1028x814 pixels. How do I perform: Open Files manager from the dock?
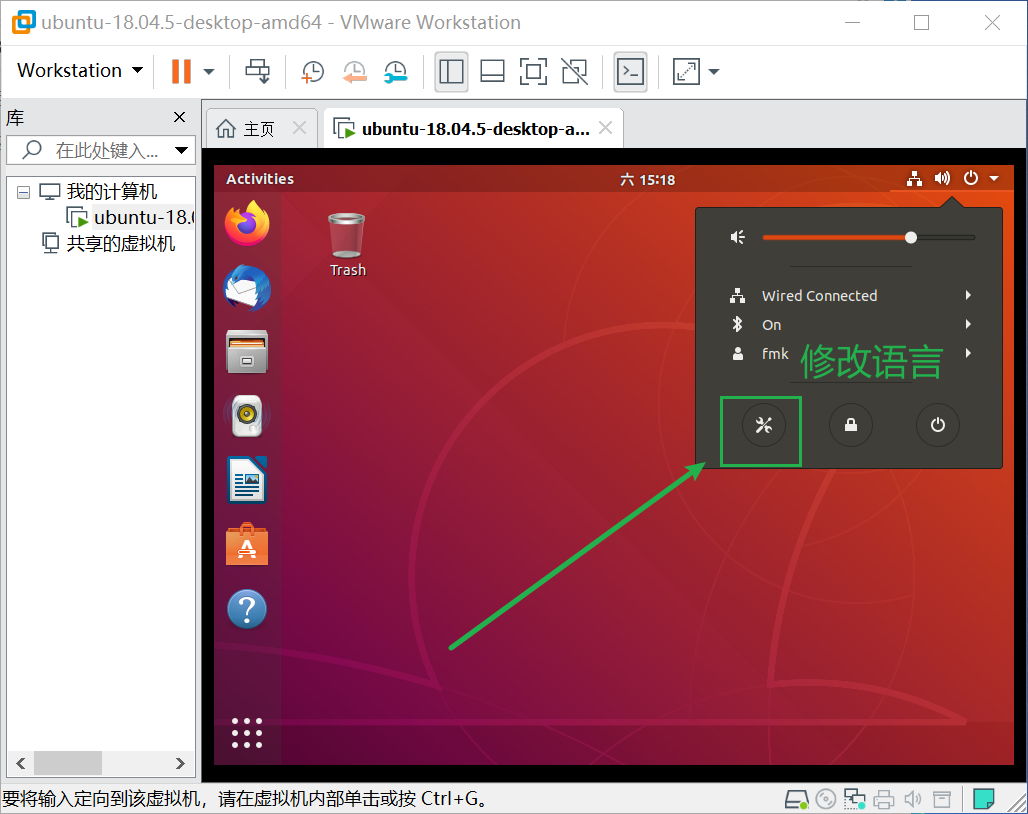pyautogui.click(x=247, y=352)
